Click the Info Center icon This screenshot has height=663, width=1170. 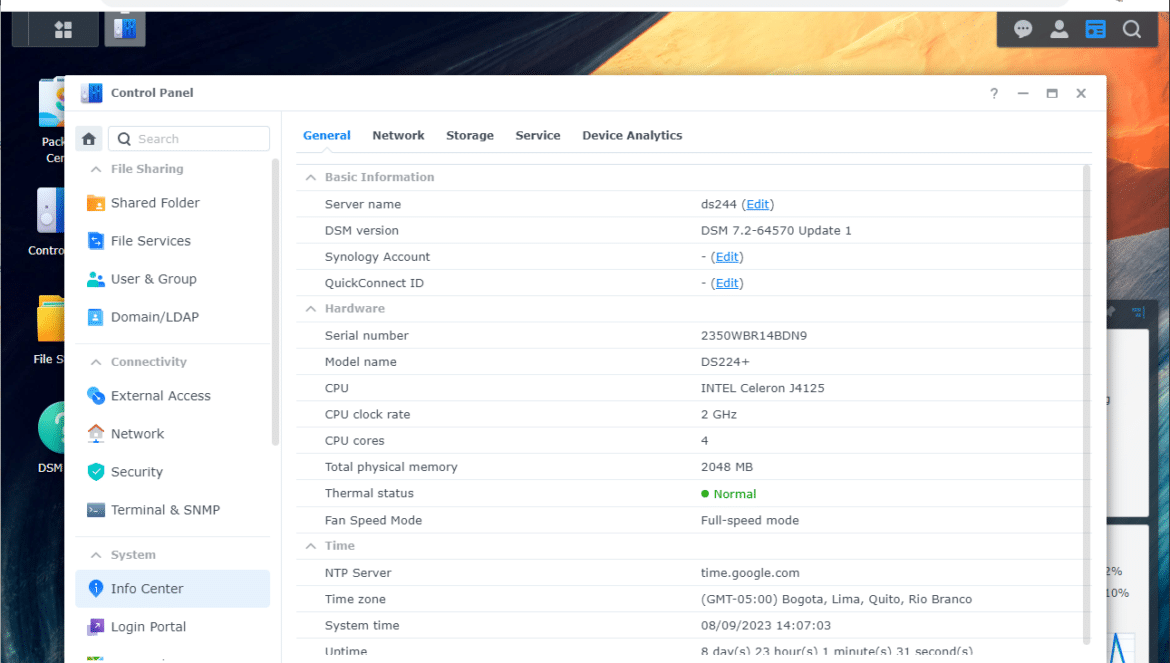96,588
